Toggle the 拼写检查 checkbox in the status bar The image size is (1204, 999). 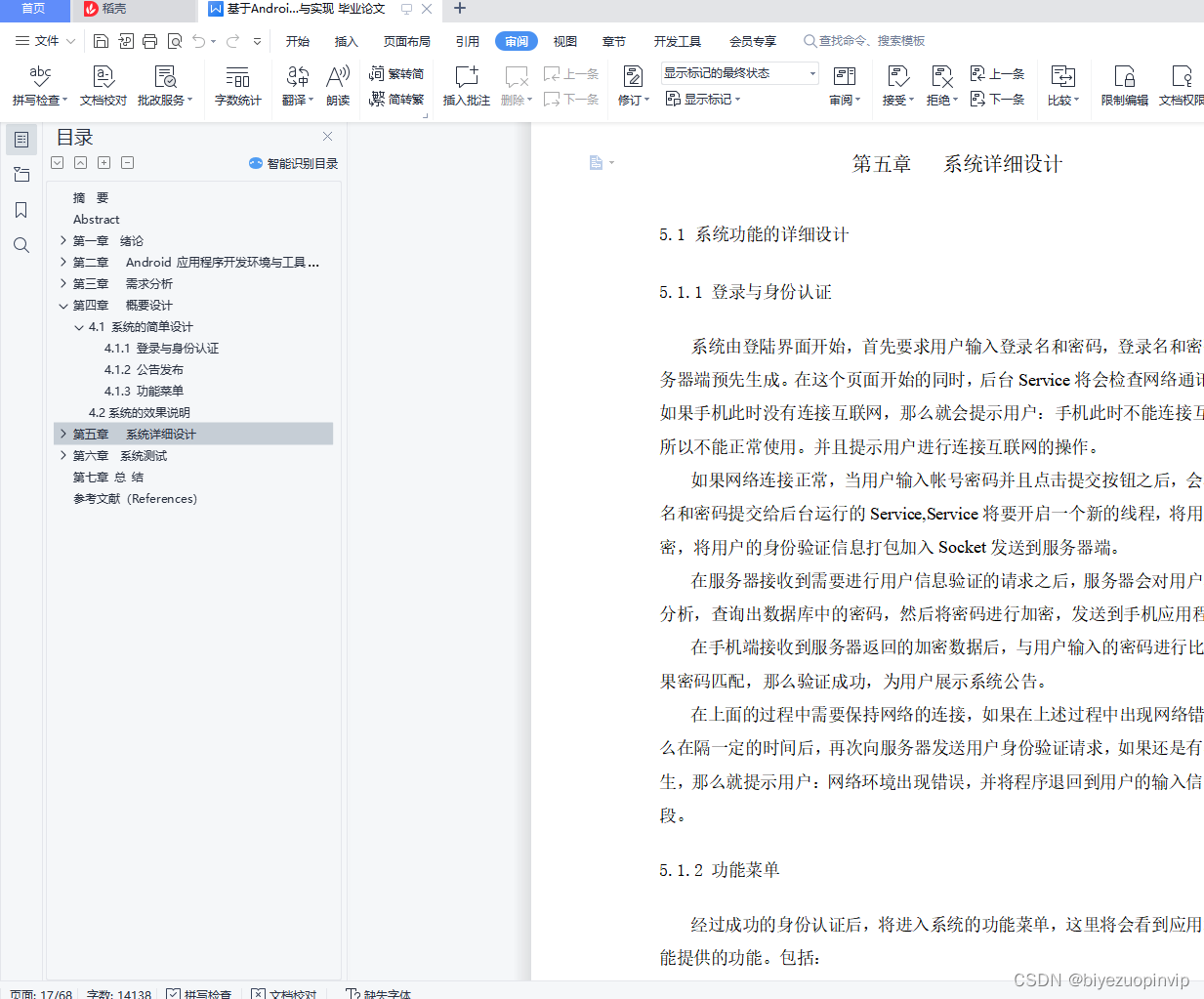173,993
